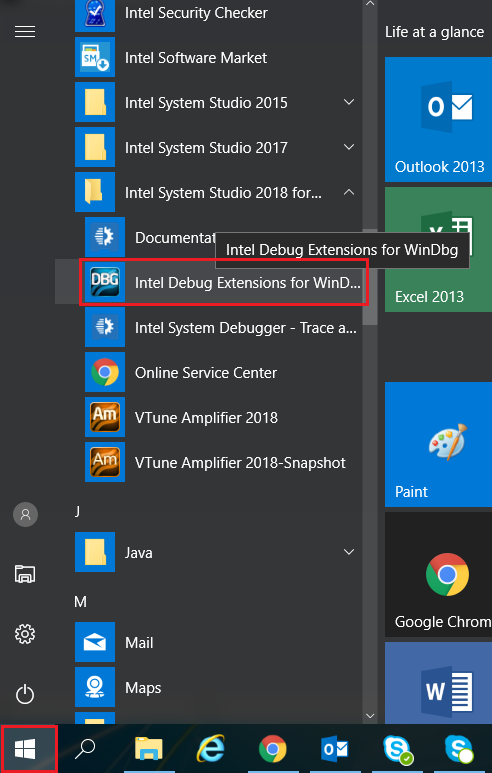Expand Intel System Studio 2015 chevron

[349, 102]
